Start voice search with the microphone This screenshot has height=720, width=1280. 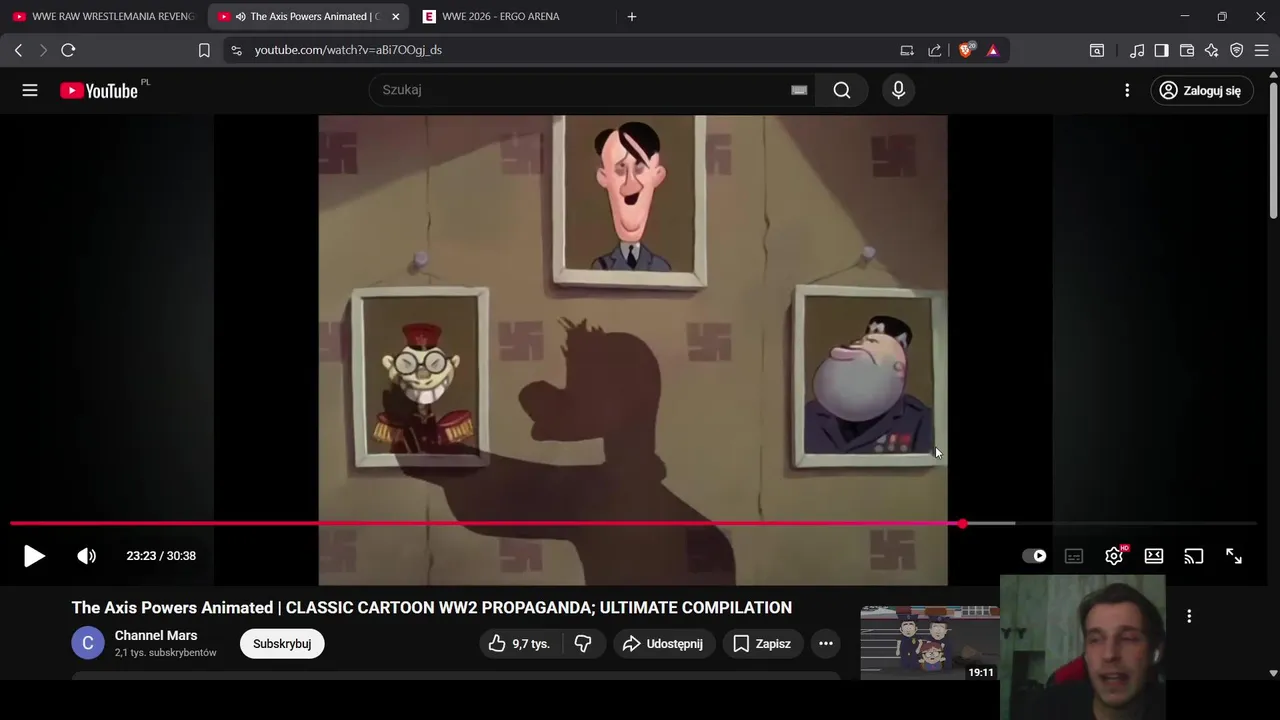(x=898, y=90)
